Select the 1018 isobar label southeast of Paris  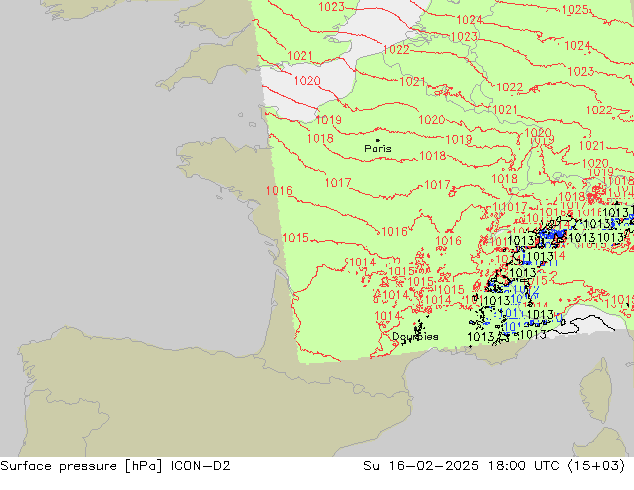[433, 156]
